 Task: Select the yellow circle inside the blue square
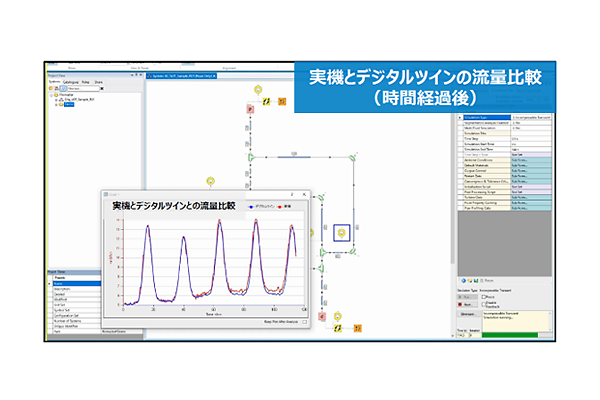[x=342, y=233]
